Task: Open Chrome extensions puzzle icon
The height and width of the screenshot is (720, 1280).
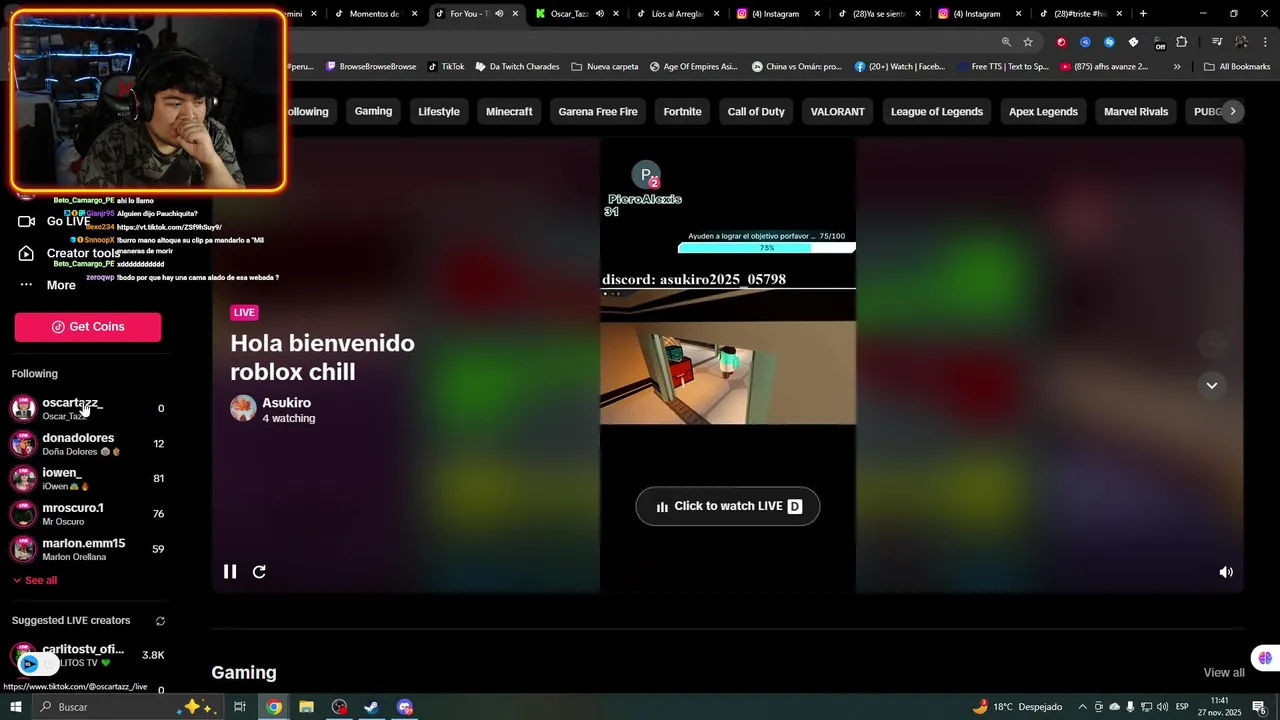Action: [x=1182, y=42]
